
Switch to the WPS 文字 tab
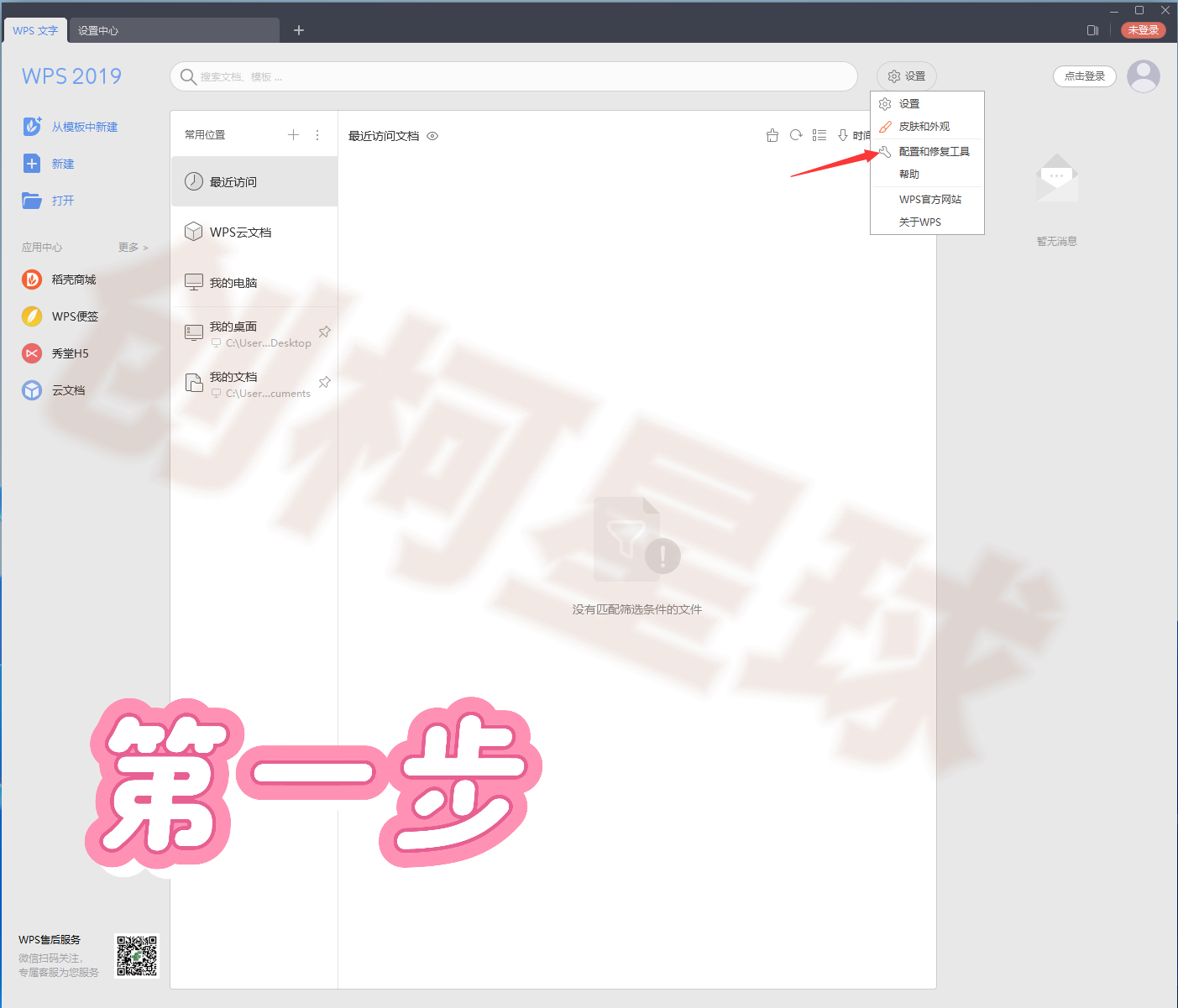coord(35,30)
